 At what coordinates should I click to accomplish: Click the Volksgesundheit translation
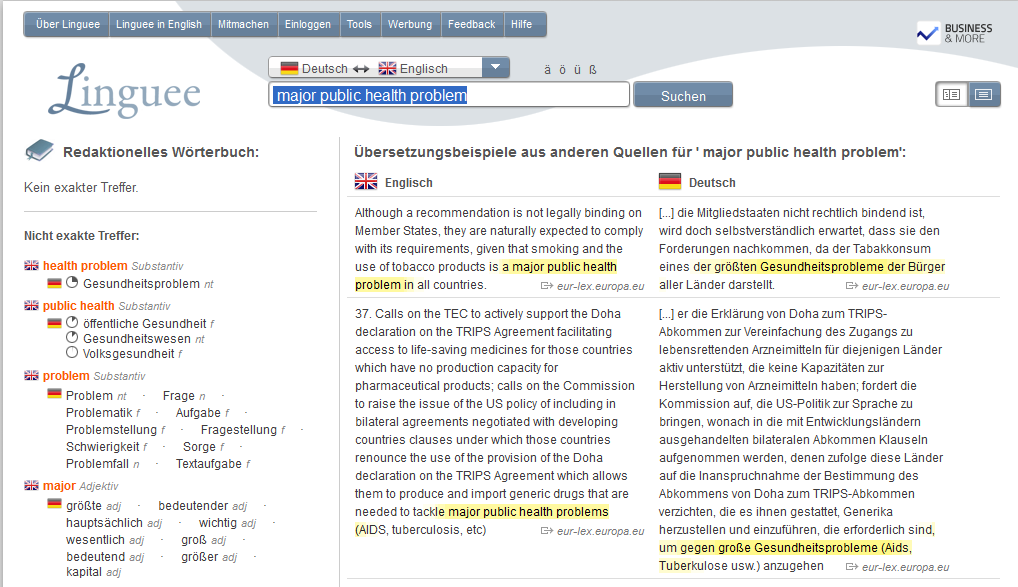129,353
